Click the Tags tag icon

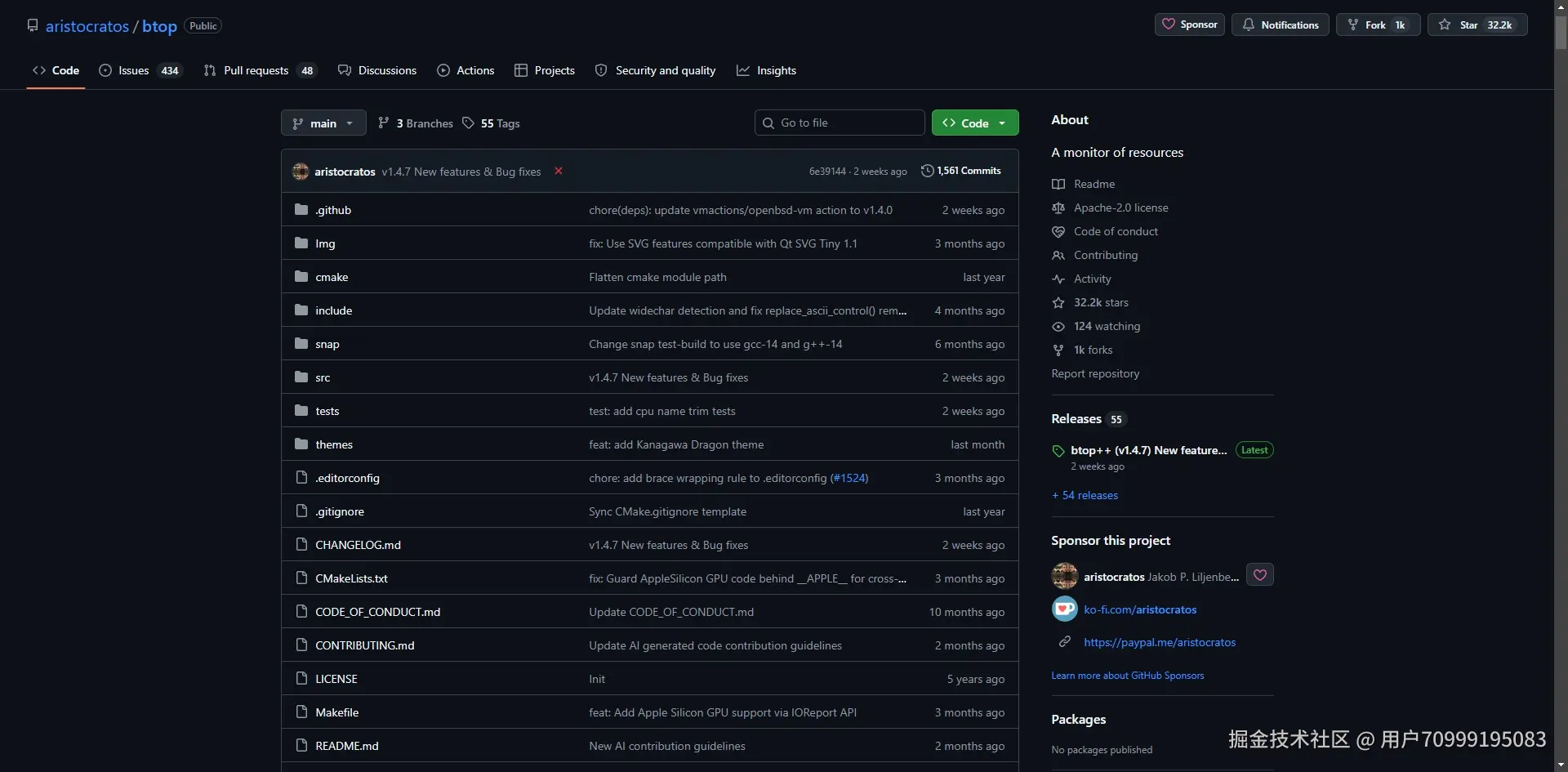click(468, 123)
